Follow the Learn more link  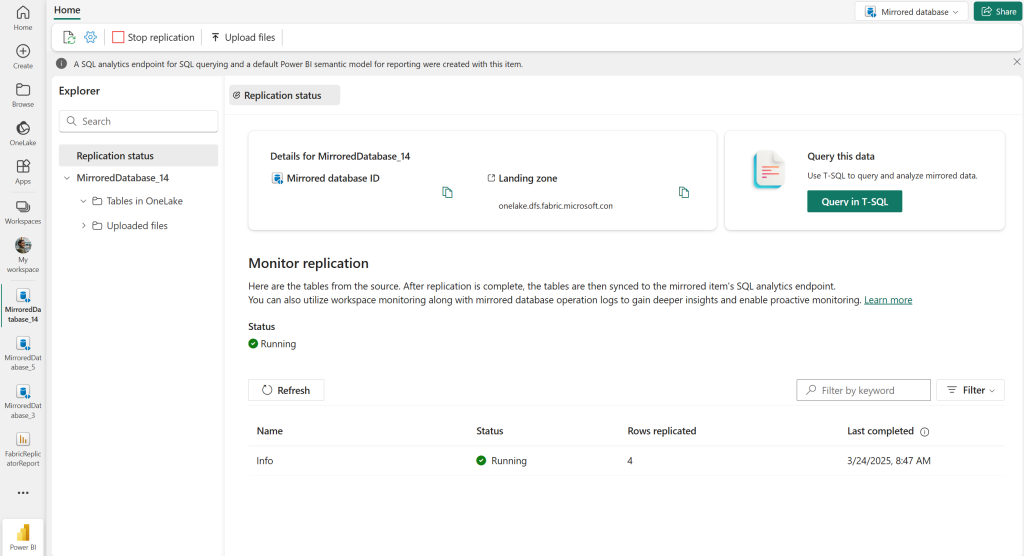888,300
